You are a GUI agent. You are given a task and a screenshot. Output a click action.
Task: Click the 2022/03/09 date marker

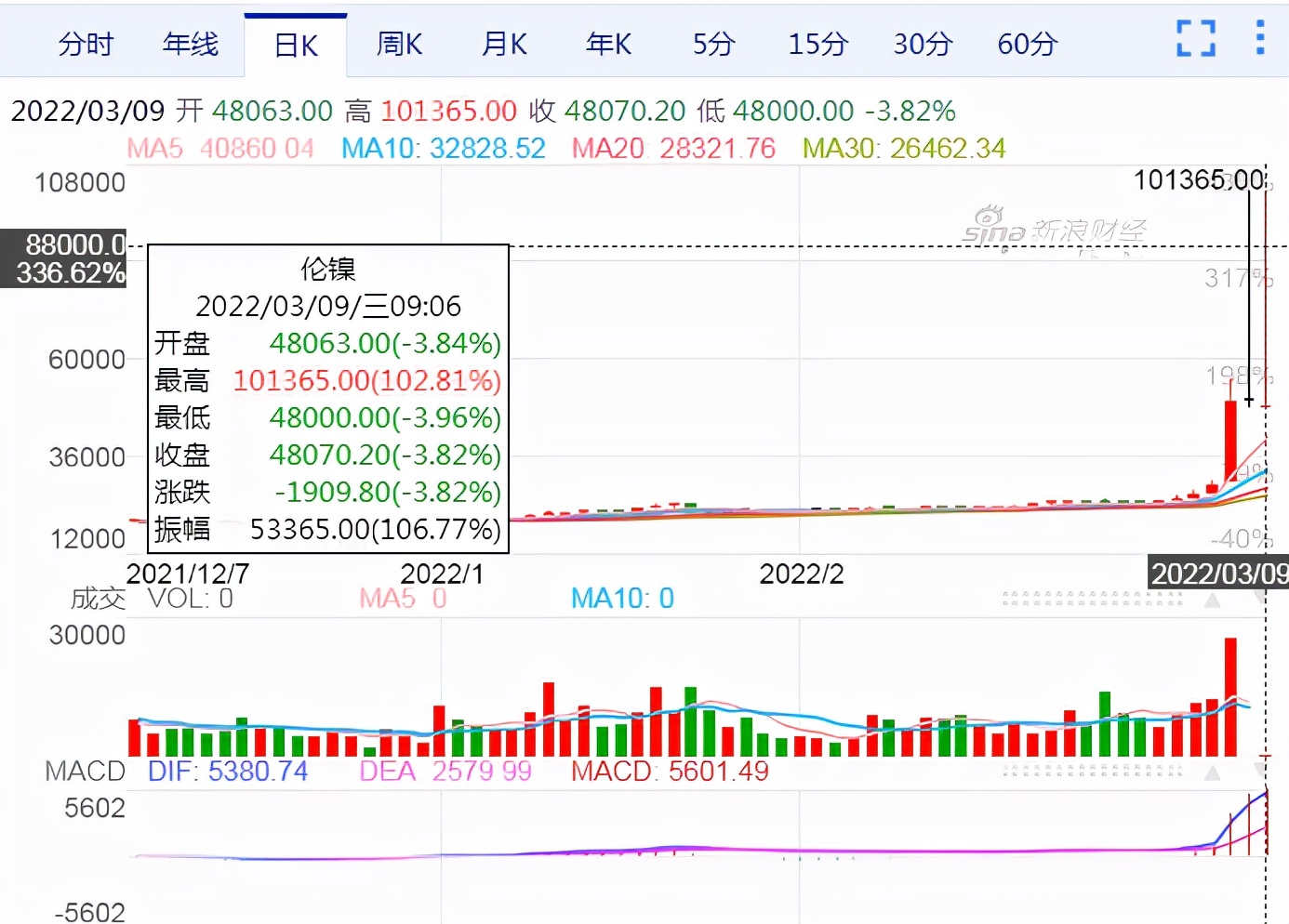[x=1218, y=574]
